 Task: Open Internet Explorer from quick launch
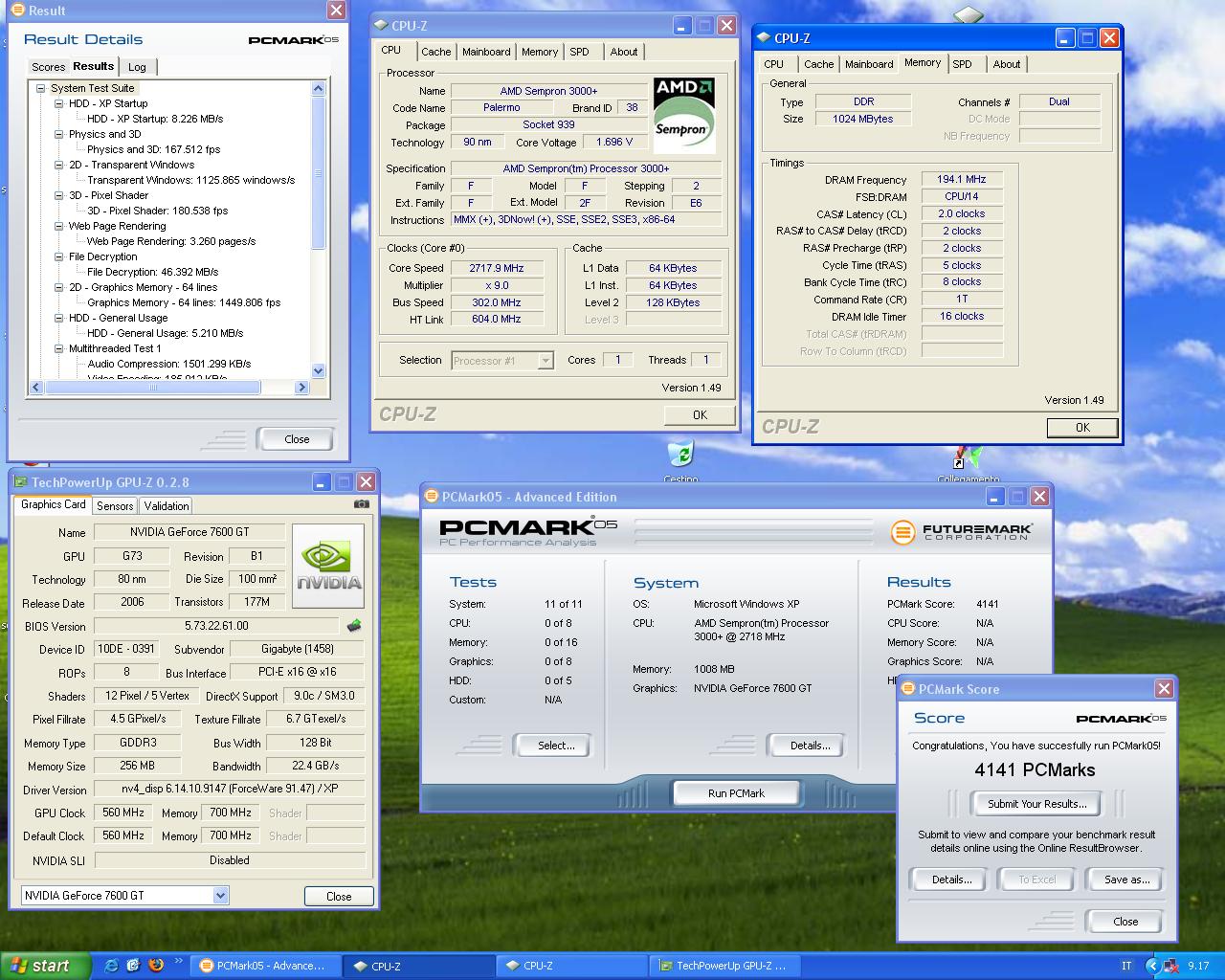pyautogui.click(x=111, y=966)
